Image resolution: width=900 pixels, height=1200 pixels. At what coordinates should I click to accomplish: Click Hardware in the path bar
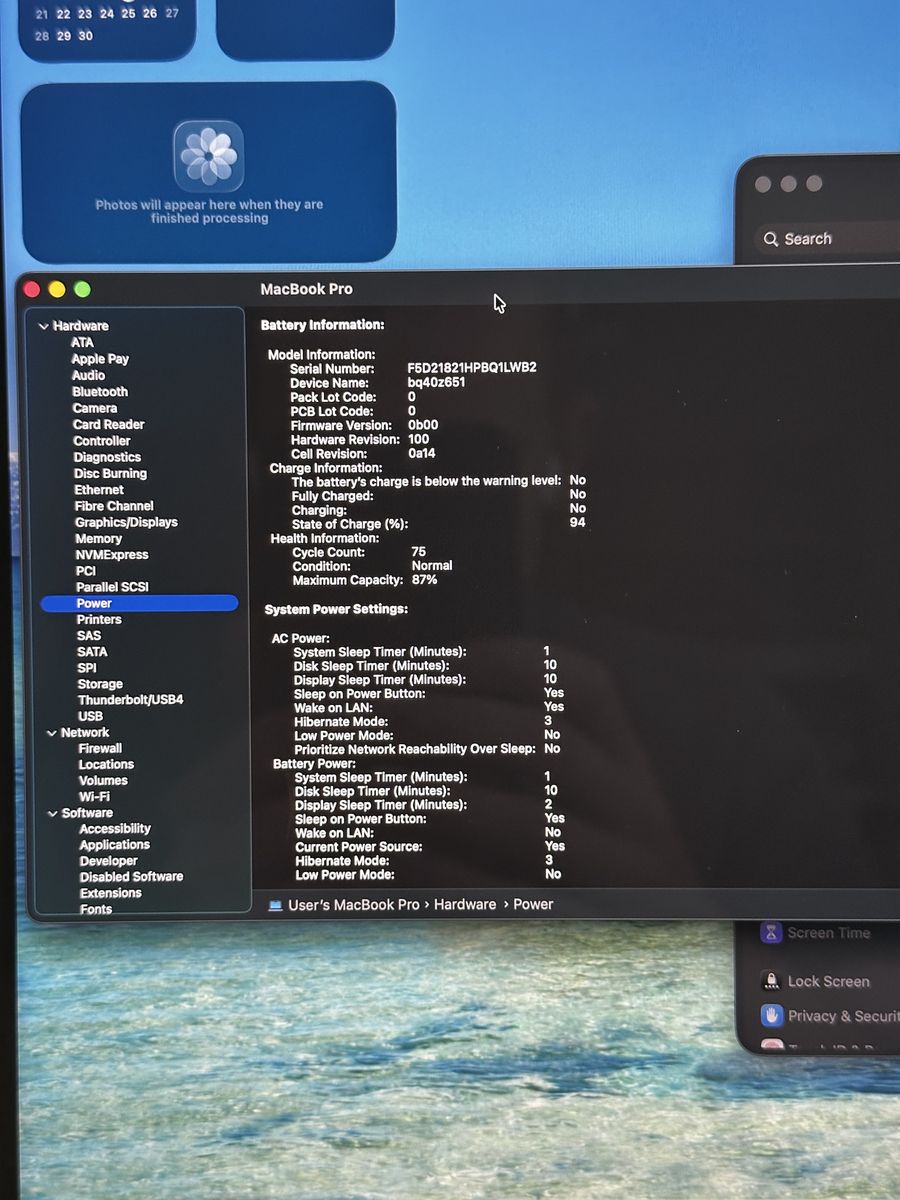(x=465, y=905)
